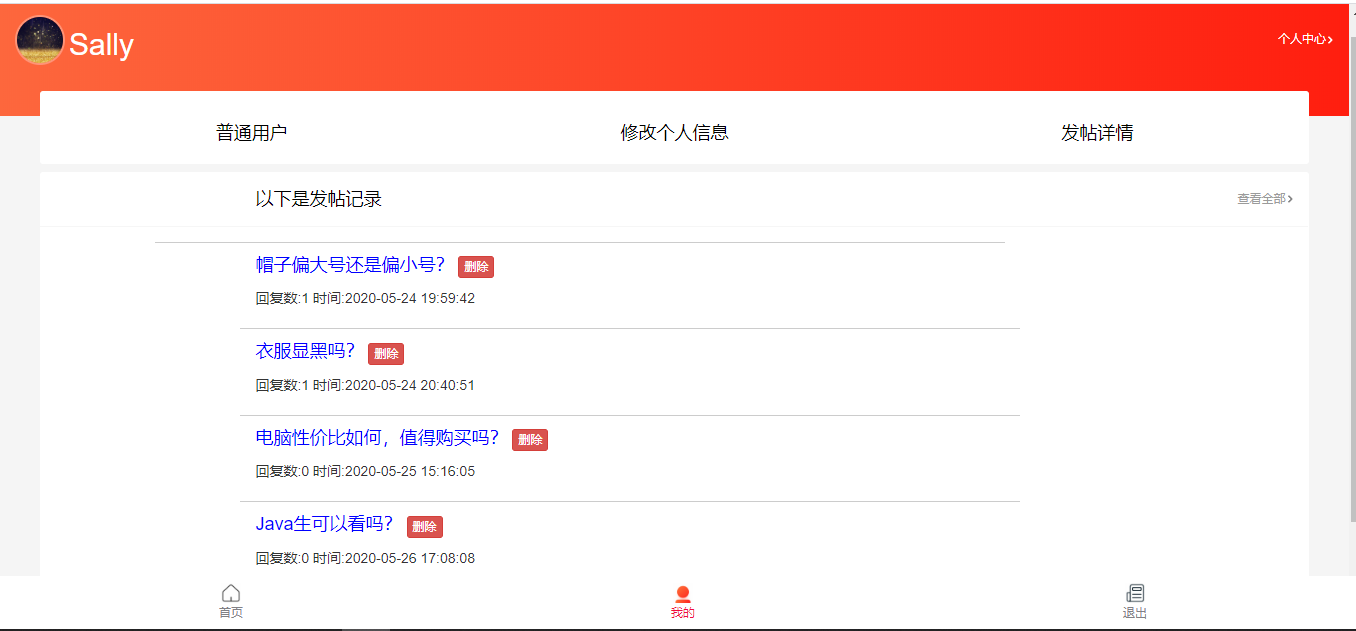Click timestamp 2020-05-24 20:40:51
Image resolution: width=1356 pixels, height=631 pixels.
click(410, 385)
